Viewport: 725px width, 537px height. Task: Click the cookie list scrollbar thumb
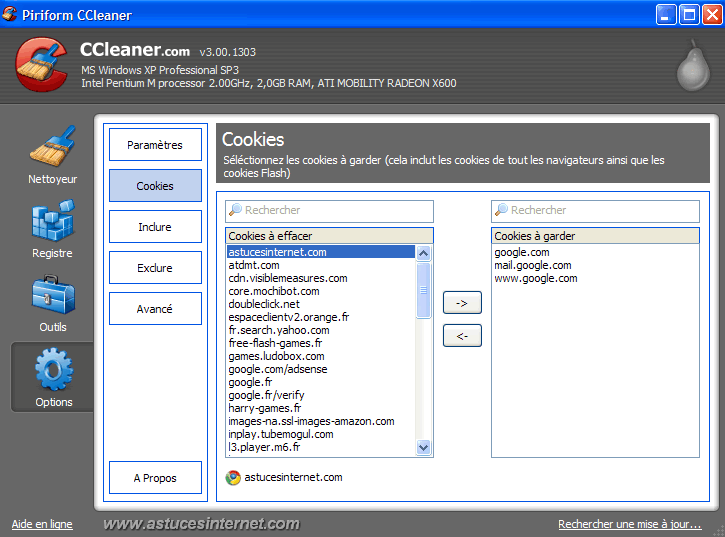(x=423, y=290)
